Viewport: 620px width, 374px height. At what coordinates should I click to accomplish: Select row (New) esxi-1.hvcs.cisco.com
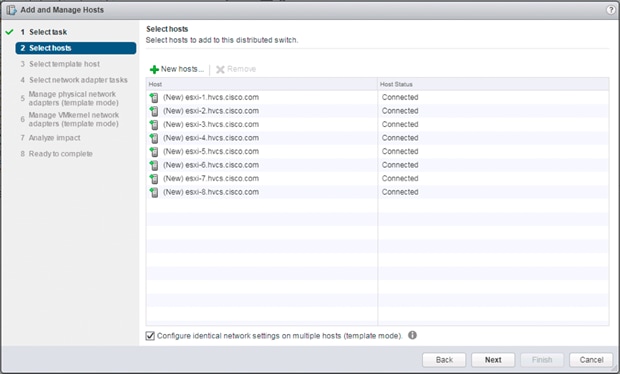click(378, 98)
